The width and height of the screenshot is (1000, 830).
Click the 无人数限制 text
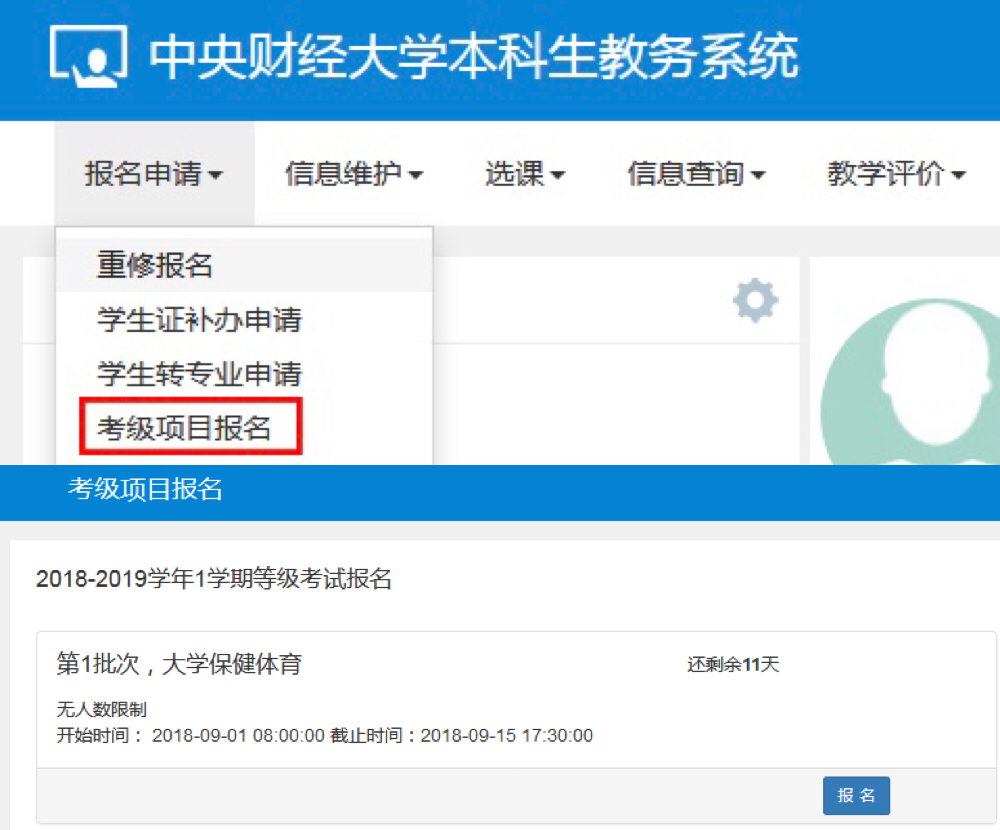point(102,710)
